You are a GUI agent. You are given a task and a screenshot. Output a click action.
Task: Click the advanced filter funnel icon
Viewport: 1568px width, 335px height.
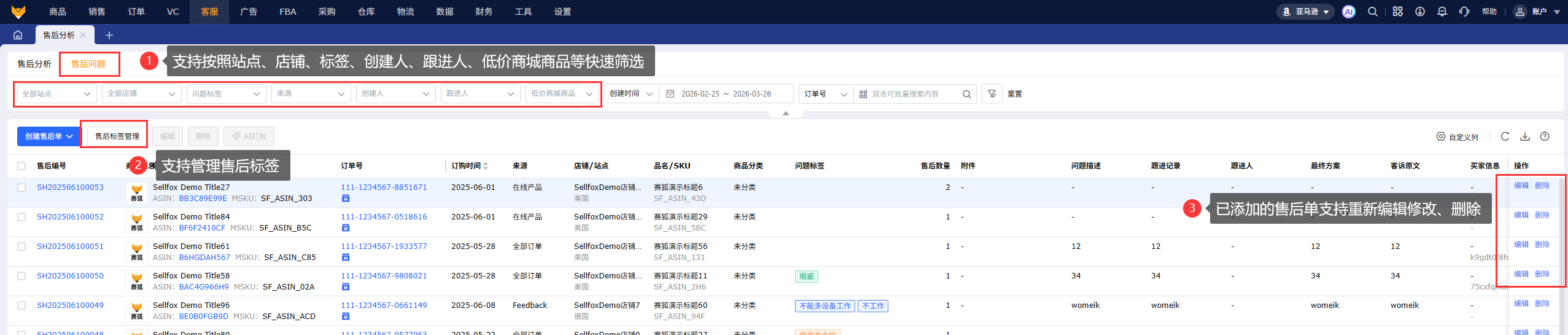(992, 94)
